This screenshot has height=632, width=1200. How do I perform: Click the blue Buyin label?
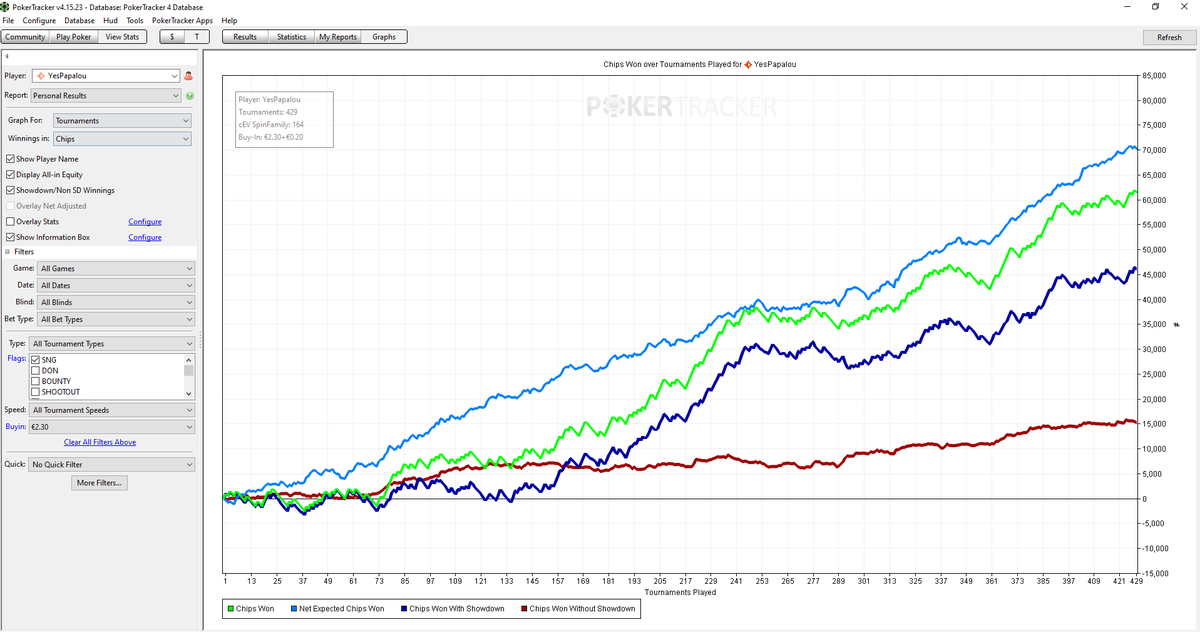coord(16,426)
